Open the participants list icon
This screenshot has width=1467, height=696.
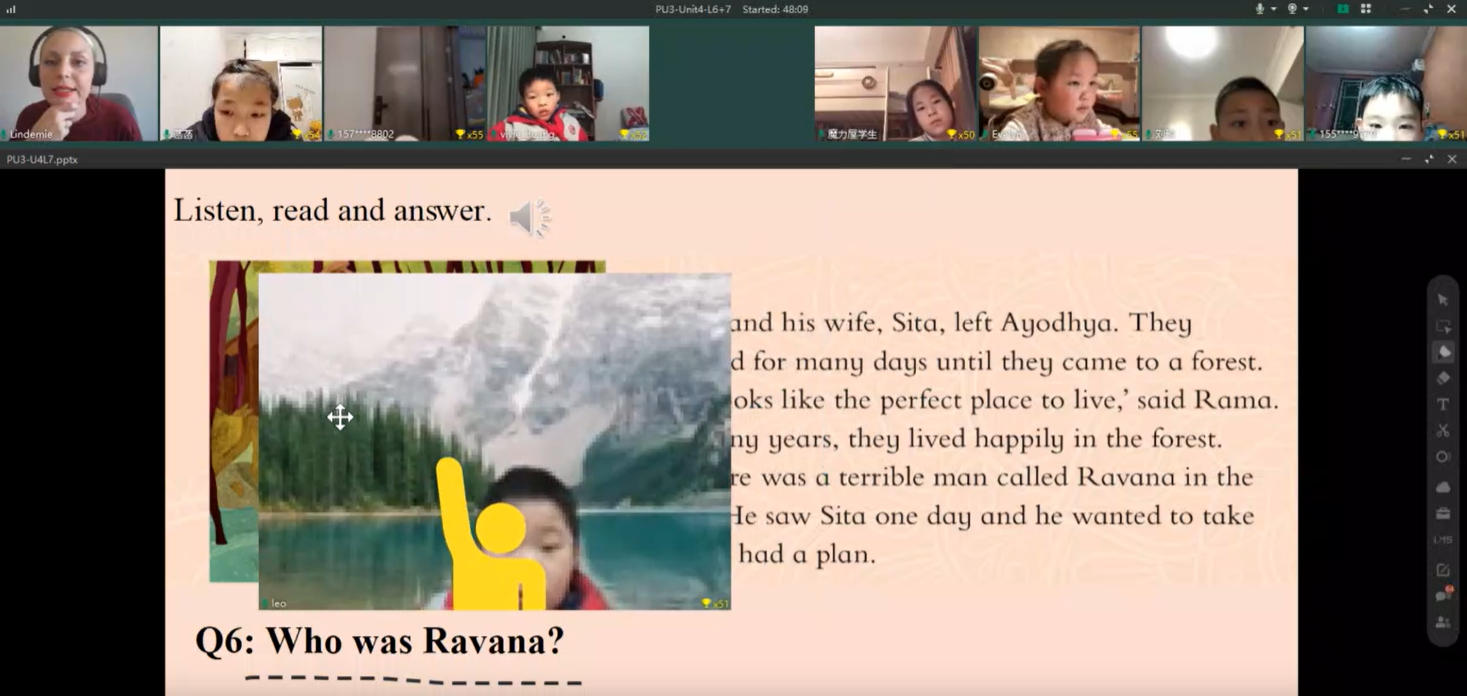click(1442, 622)
